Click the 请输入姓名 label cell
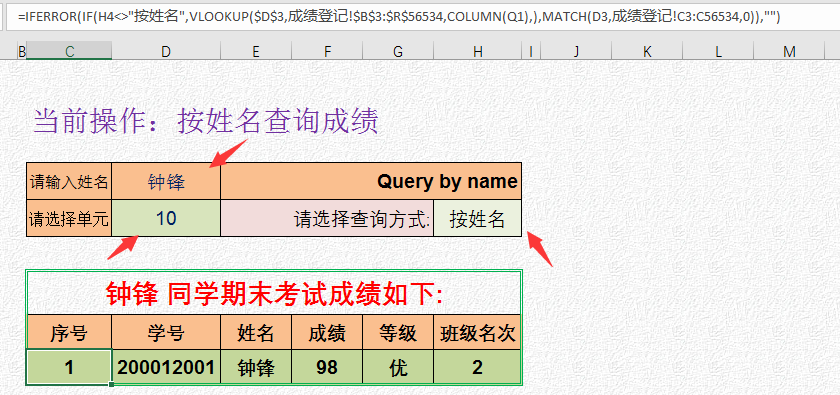 point(69,181)
